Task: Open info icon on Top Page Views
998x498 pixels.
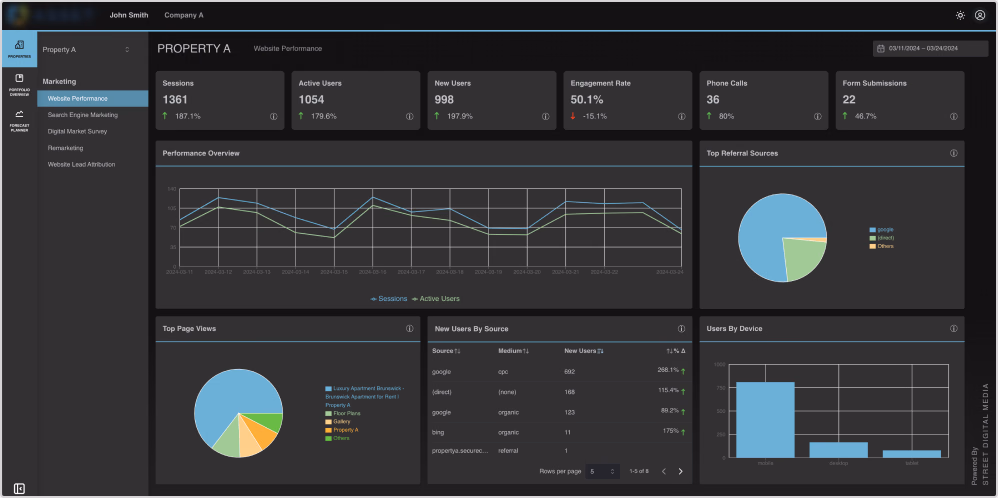Action: point(410,329)
